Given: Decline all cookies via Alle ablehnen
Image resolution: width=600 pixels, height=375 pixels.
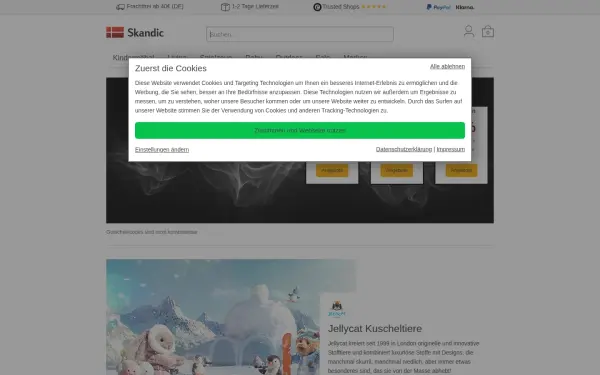Looking at the screenshot, I should pyautogui.click(x=447, y=66).
